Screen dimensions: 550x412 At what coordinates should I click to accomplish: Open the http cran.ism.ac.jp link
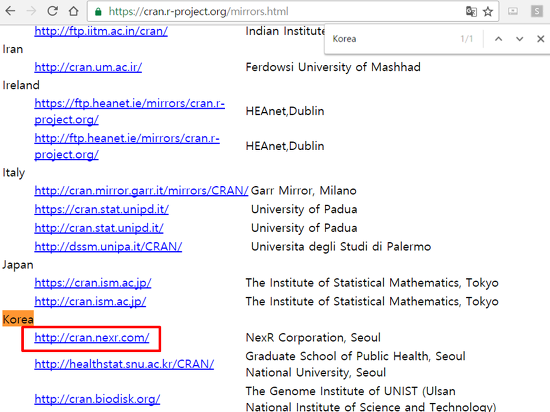pyautogui.click(x=90, y=302)
